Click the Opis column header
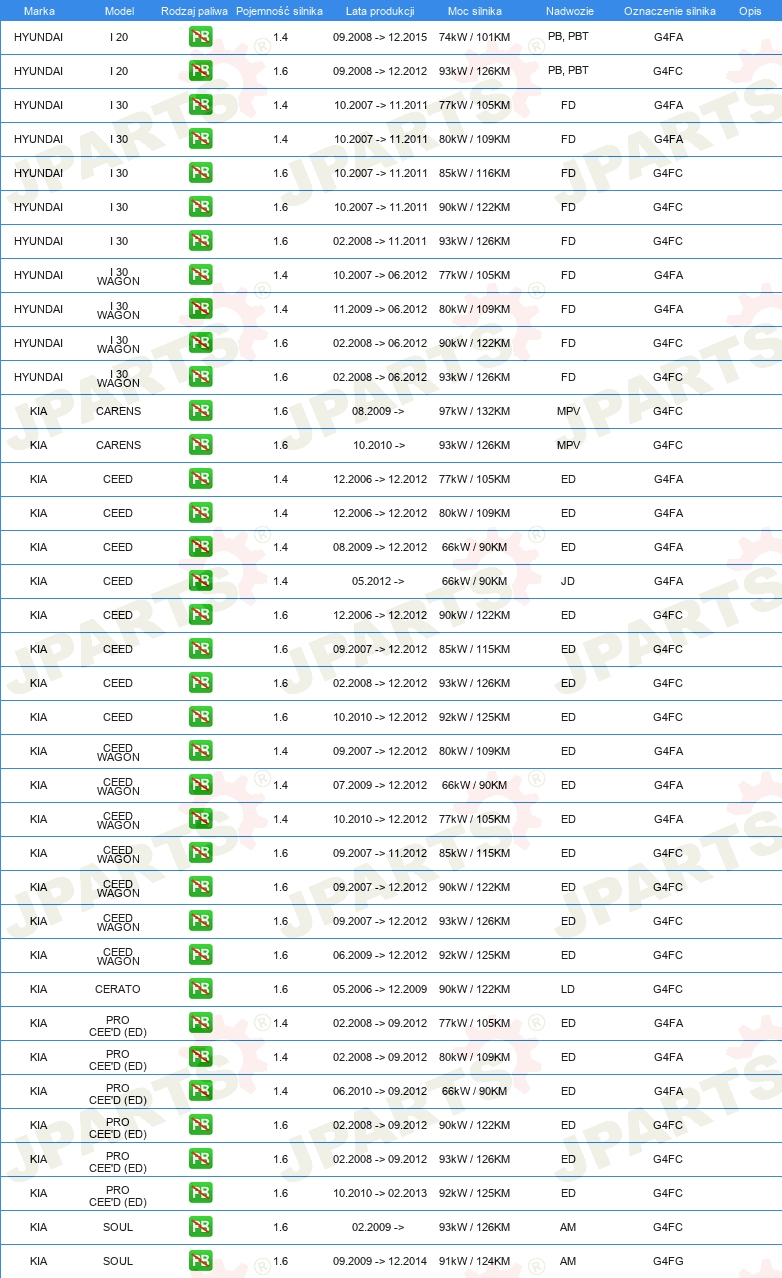782x1278 pixels. (x=750, y=10)
